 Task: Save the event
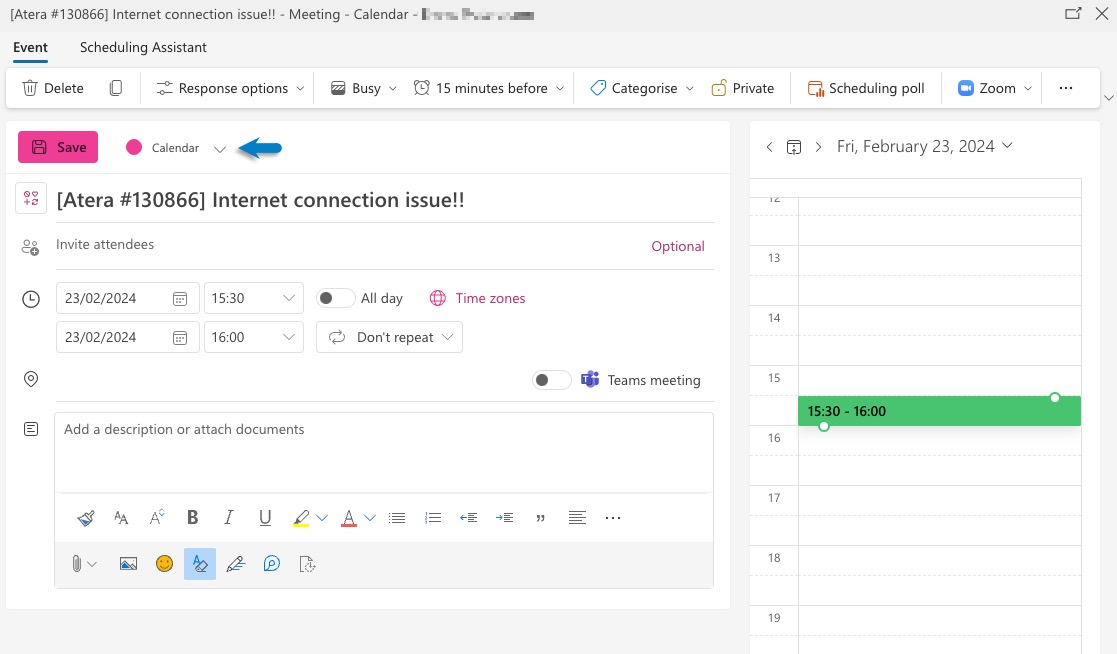(x=58, y=147)
